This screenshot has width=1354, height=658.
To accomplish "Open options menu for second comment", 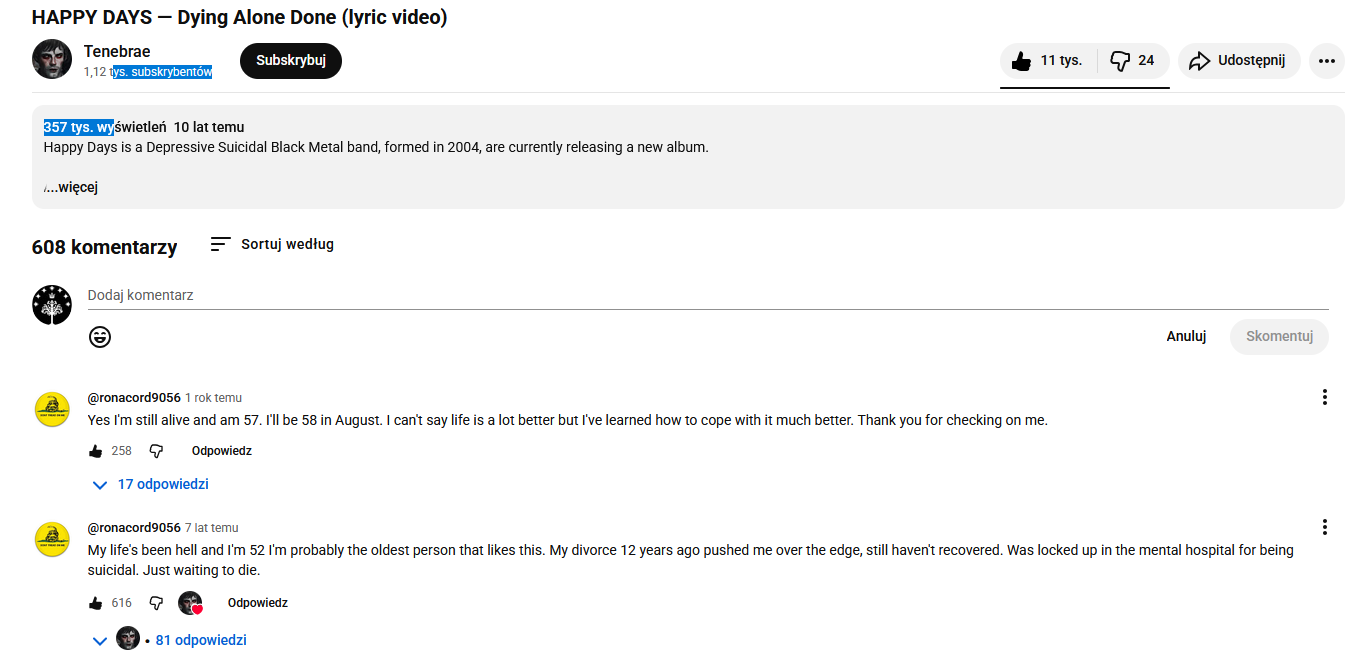I will [1325, 528].
